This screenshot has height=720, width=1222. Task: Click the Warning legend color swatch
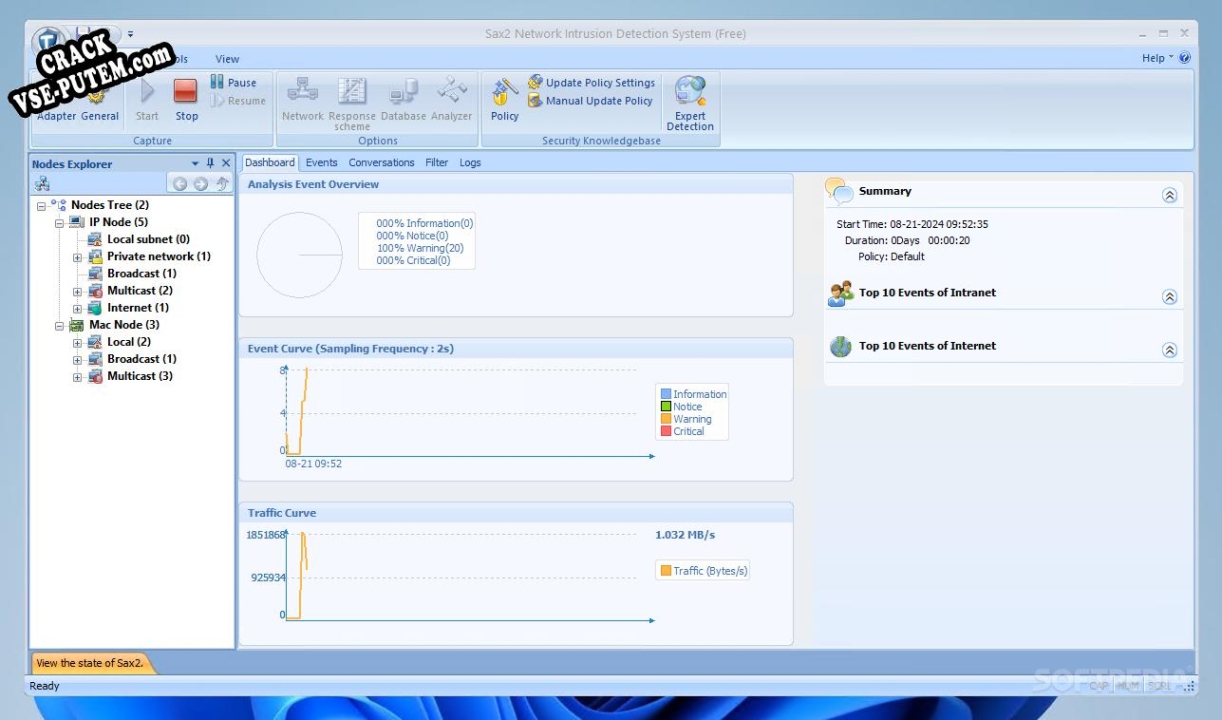[x=666, y=419]
